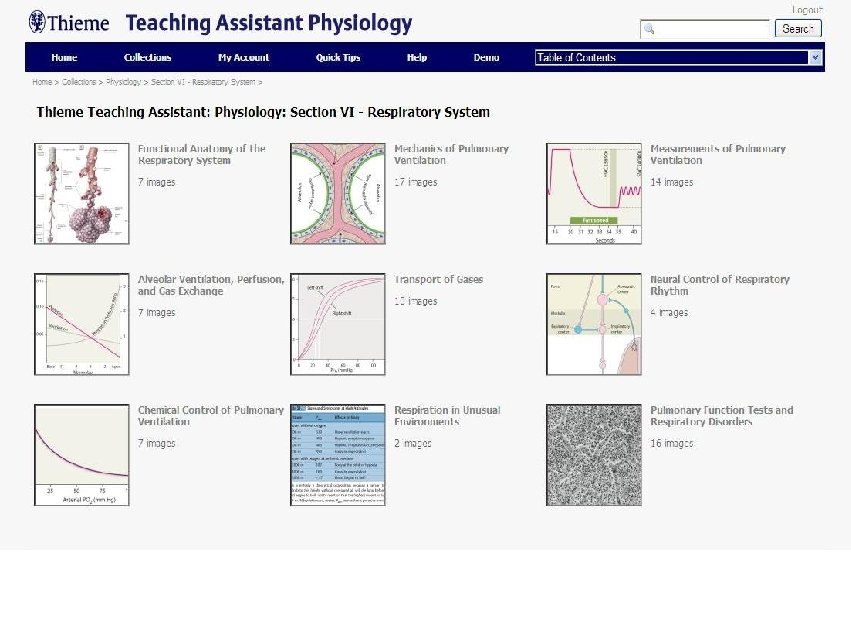The width and height of the screenshot is (851, 624).
Task: Click '2 images' under Respiration in Unusual Environments
Action: point(412,443)
